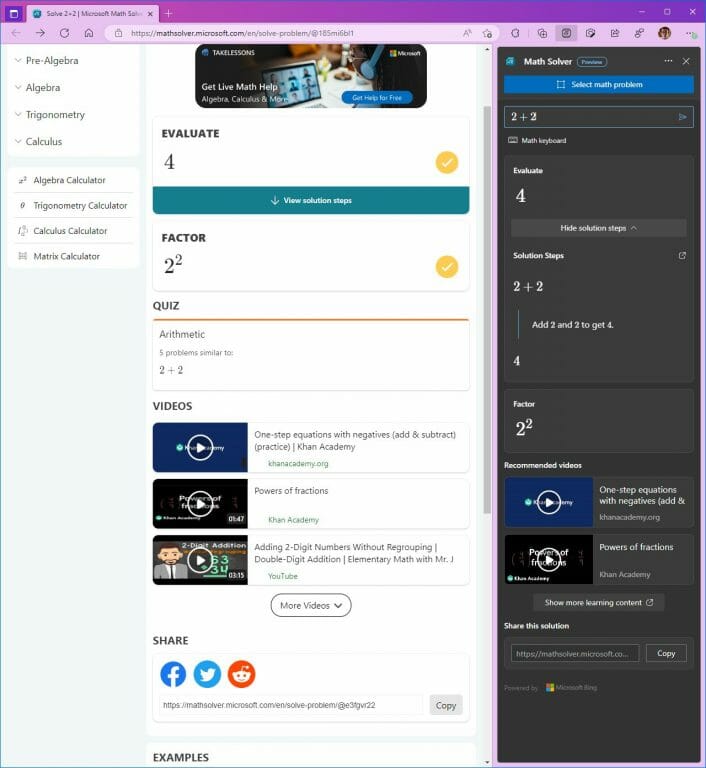
Task: Click the browser back arrow
Action: (x=16, y=33)
